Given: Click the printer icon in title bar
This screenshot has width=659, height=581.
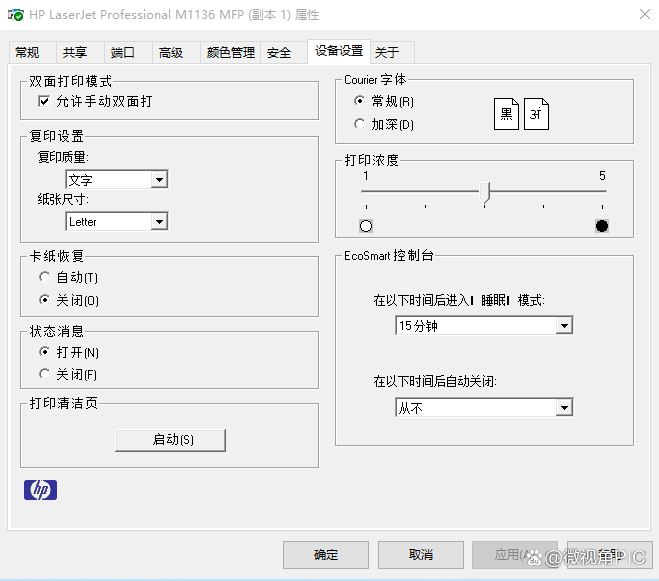Looking at the screenshot, I should pyautogui.click(x=16, y=15).
